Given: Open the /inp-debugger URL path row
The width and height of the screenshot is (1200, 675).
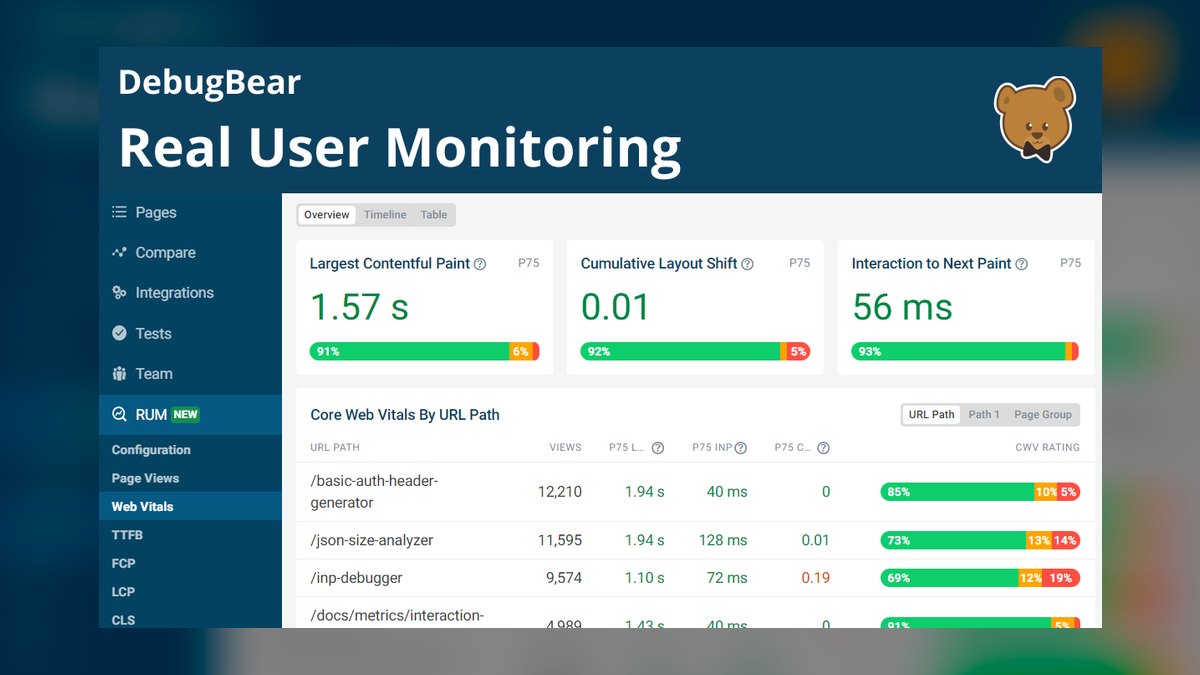Looking at the screenshot, I should [x=695, y=578].
